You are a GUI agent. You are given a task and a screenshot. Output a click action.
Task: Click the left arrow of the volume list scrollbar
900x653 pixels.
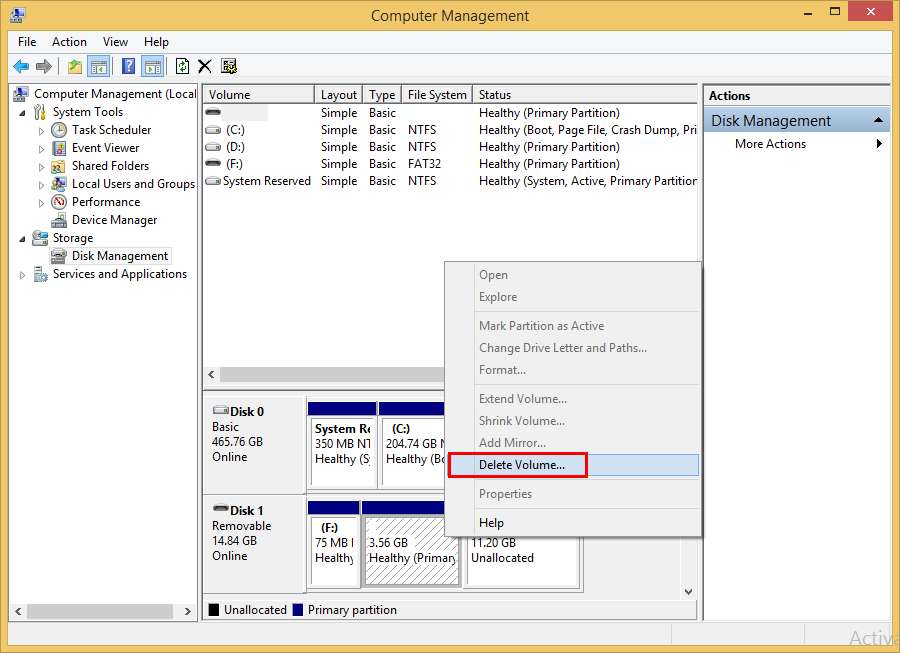coord(212,375)
